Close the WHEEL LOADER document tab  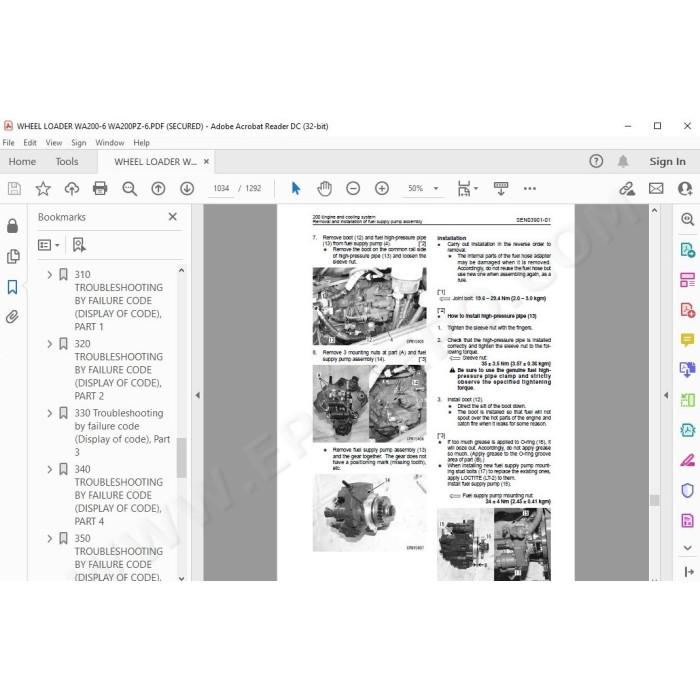(206, 162)
